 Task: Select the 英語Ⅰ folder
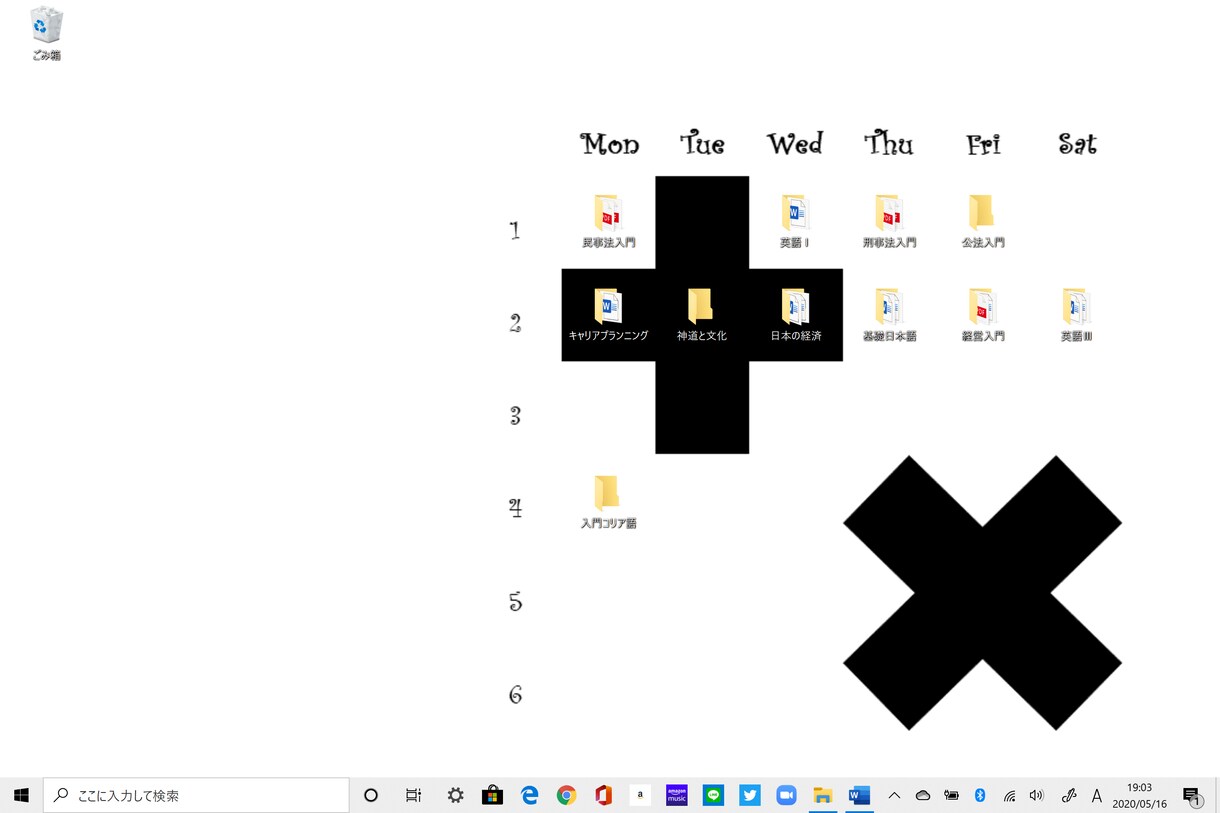(x=795, y=221)
